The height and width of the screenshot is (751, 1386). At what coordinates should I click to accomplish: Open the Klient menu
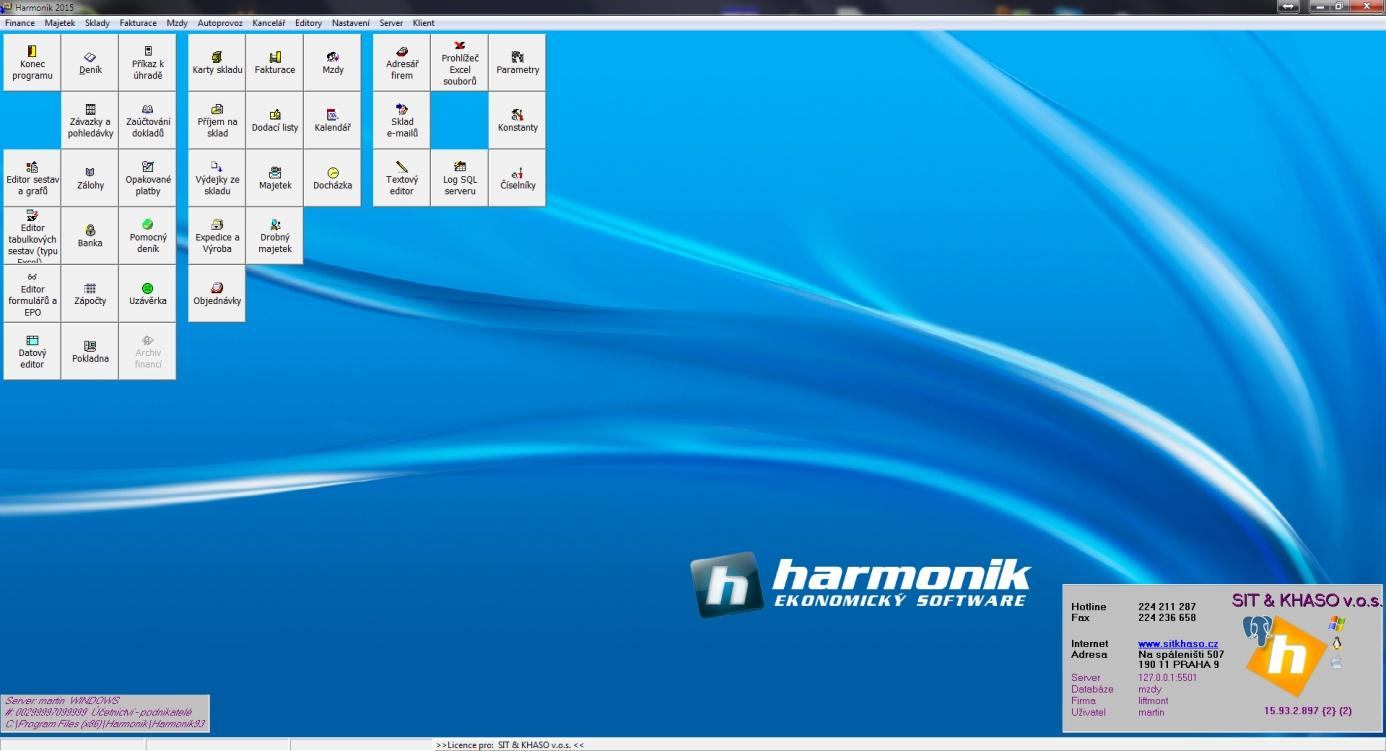point(424,22)
